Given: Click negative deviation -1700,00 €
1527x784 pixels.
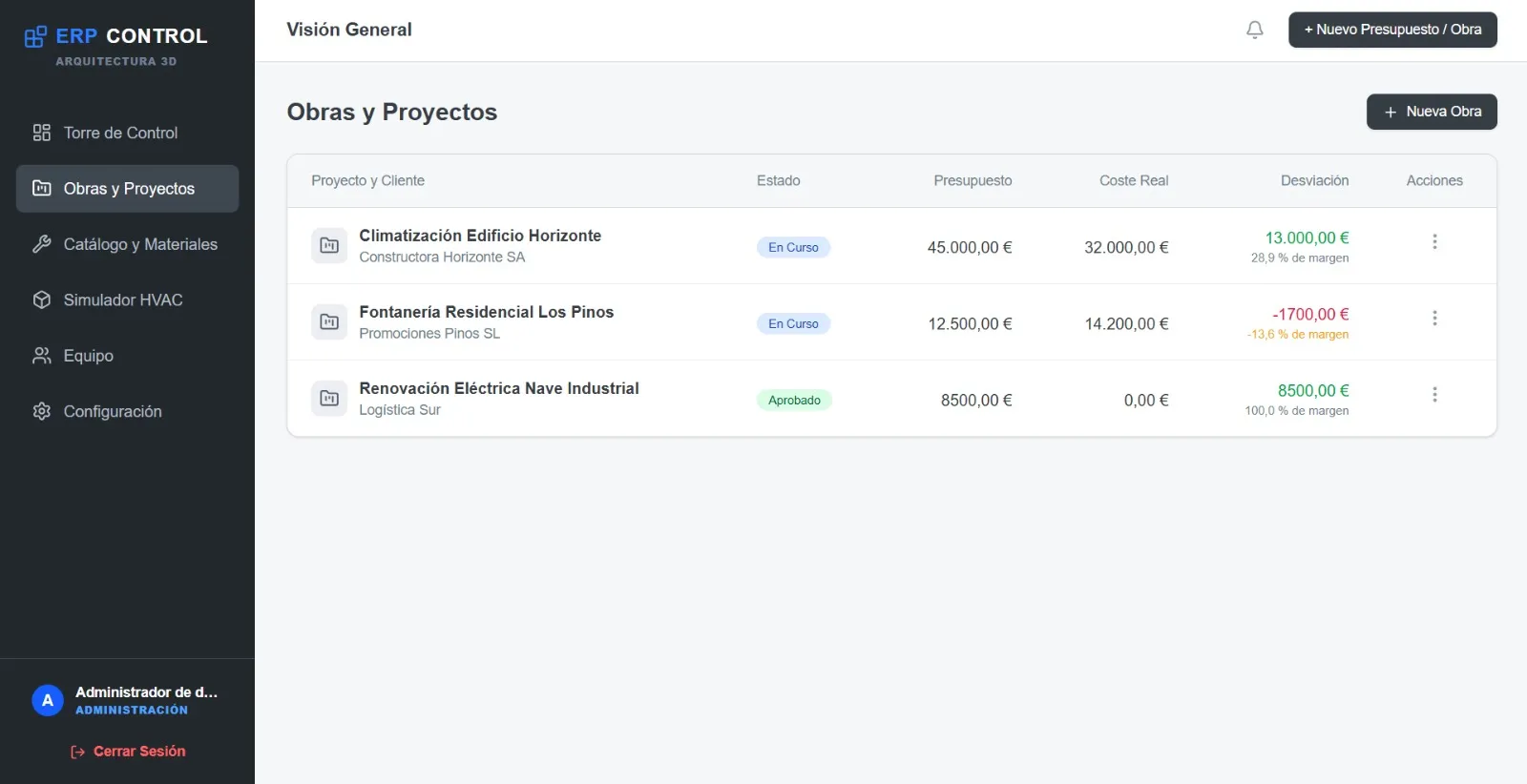Looking at the screenshot, I should [x=1310, y=314].
